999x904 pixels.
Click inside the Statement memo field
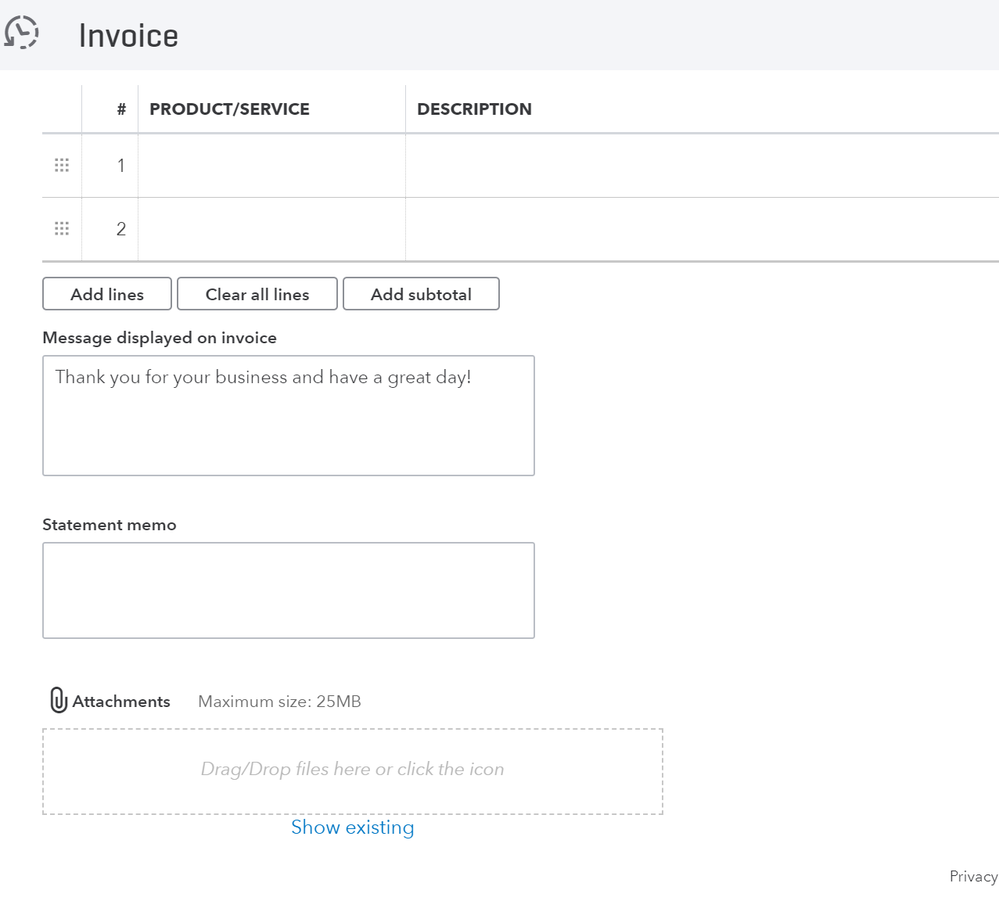point(288,589)
